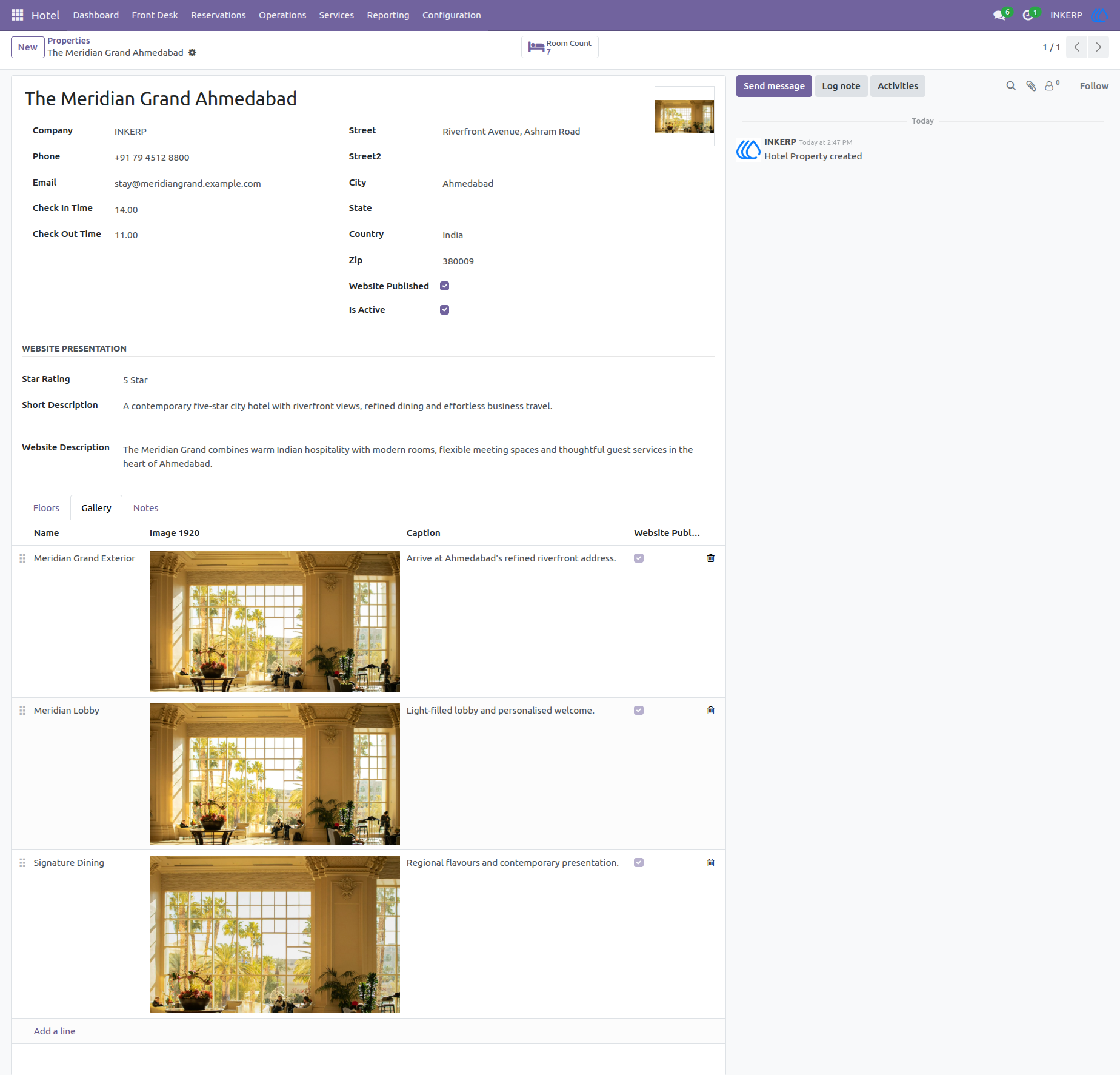Click the Properties breadcrumb link

pos(68,41)
